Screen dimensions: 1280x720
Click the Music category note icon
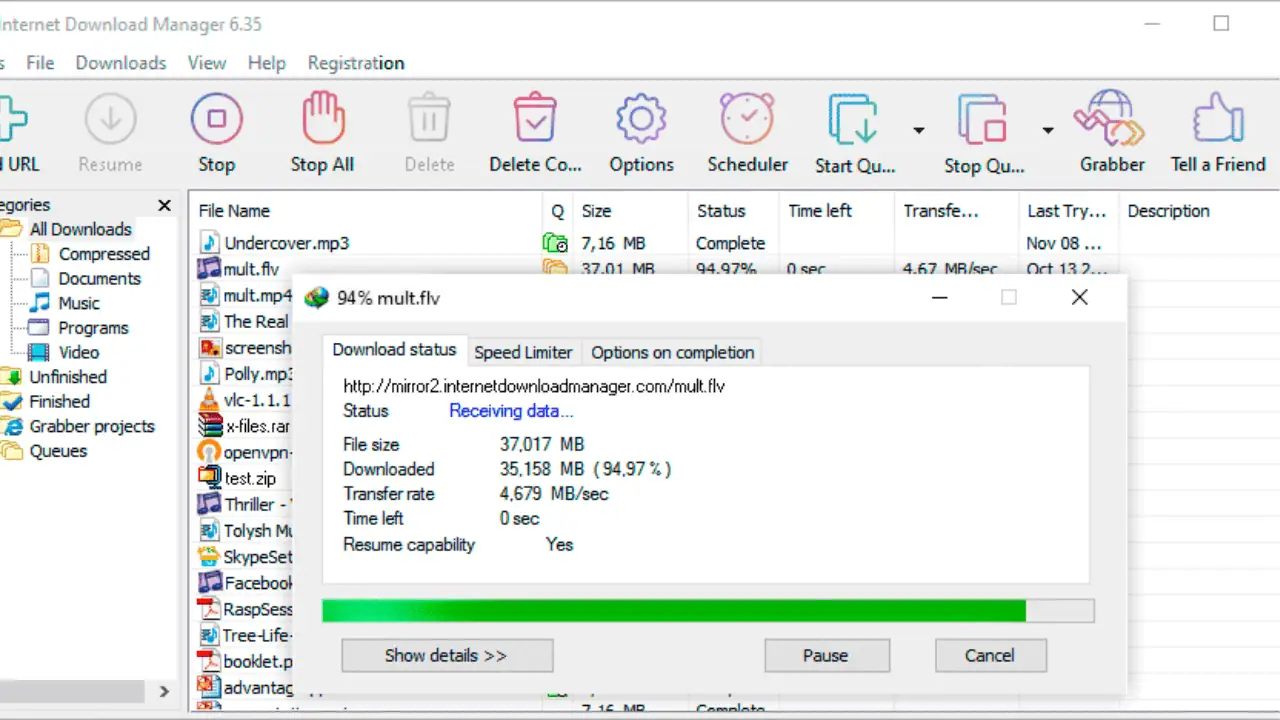(40, 303)
